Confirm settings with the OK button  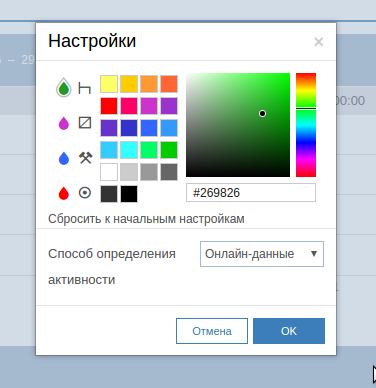tap(289, 331)
